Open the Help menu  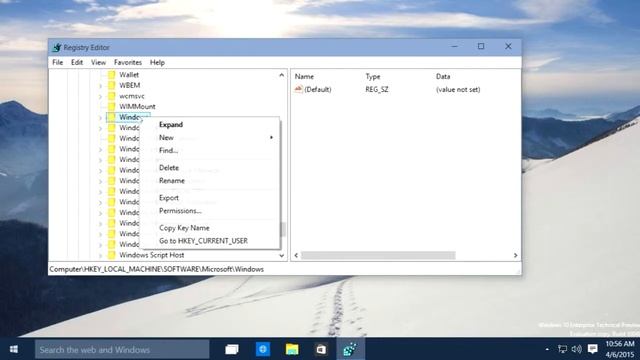tap(157, 62)
